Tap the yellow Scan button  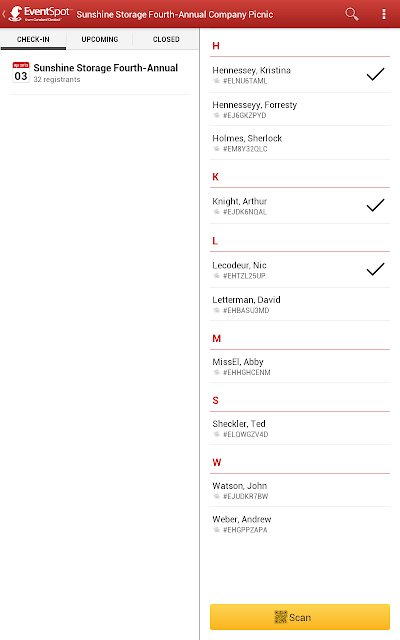[300, 617]
